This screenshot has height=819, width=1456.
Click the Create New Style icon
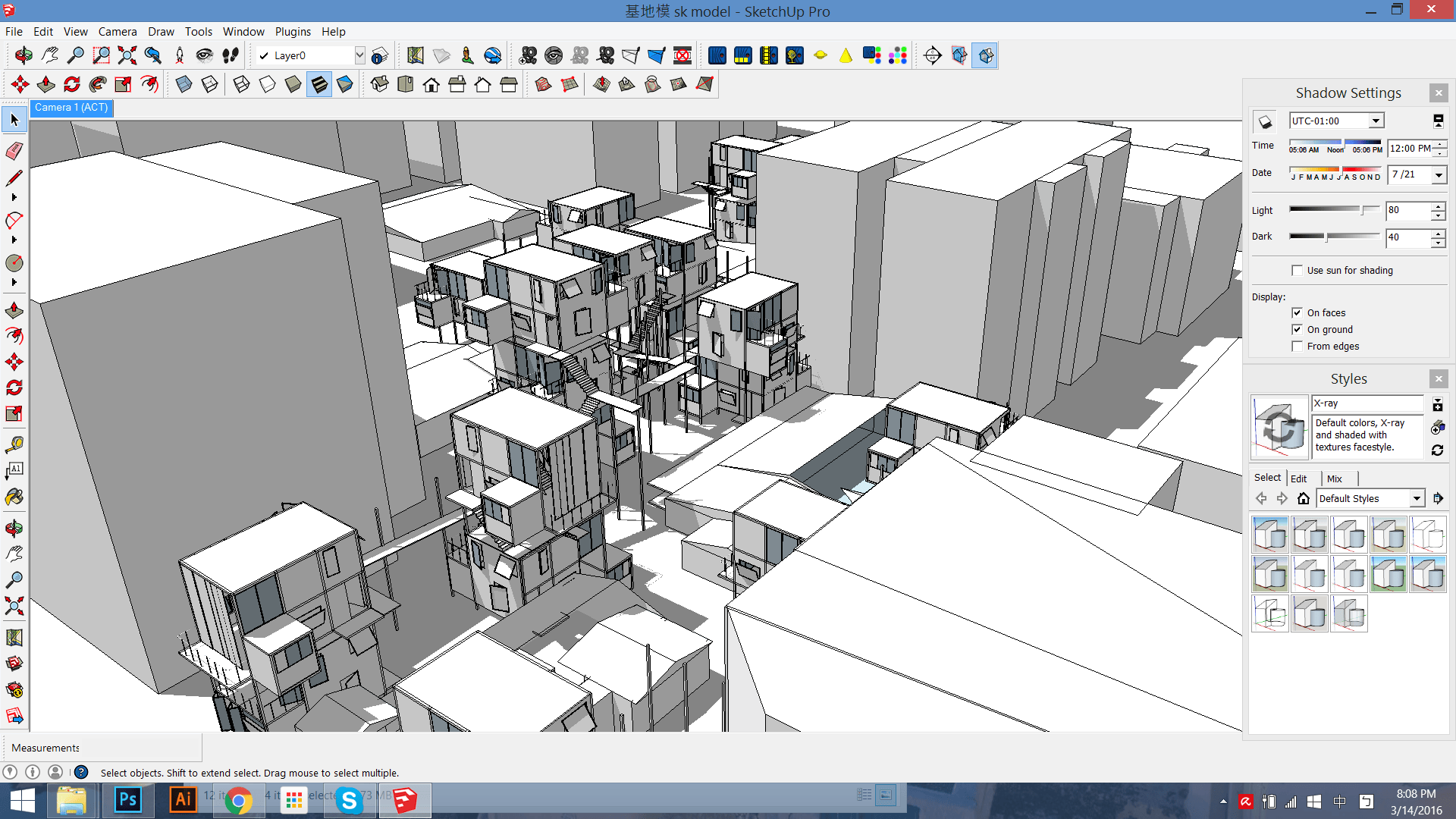click(x=1437, y=428)
